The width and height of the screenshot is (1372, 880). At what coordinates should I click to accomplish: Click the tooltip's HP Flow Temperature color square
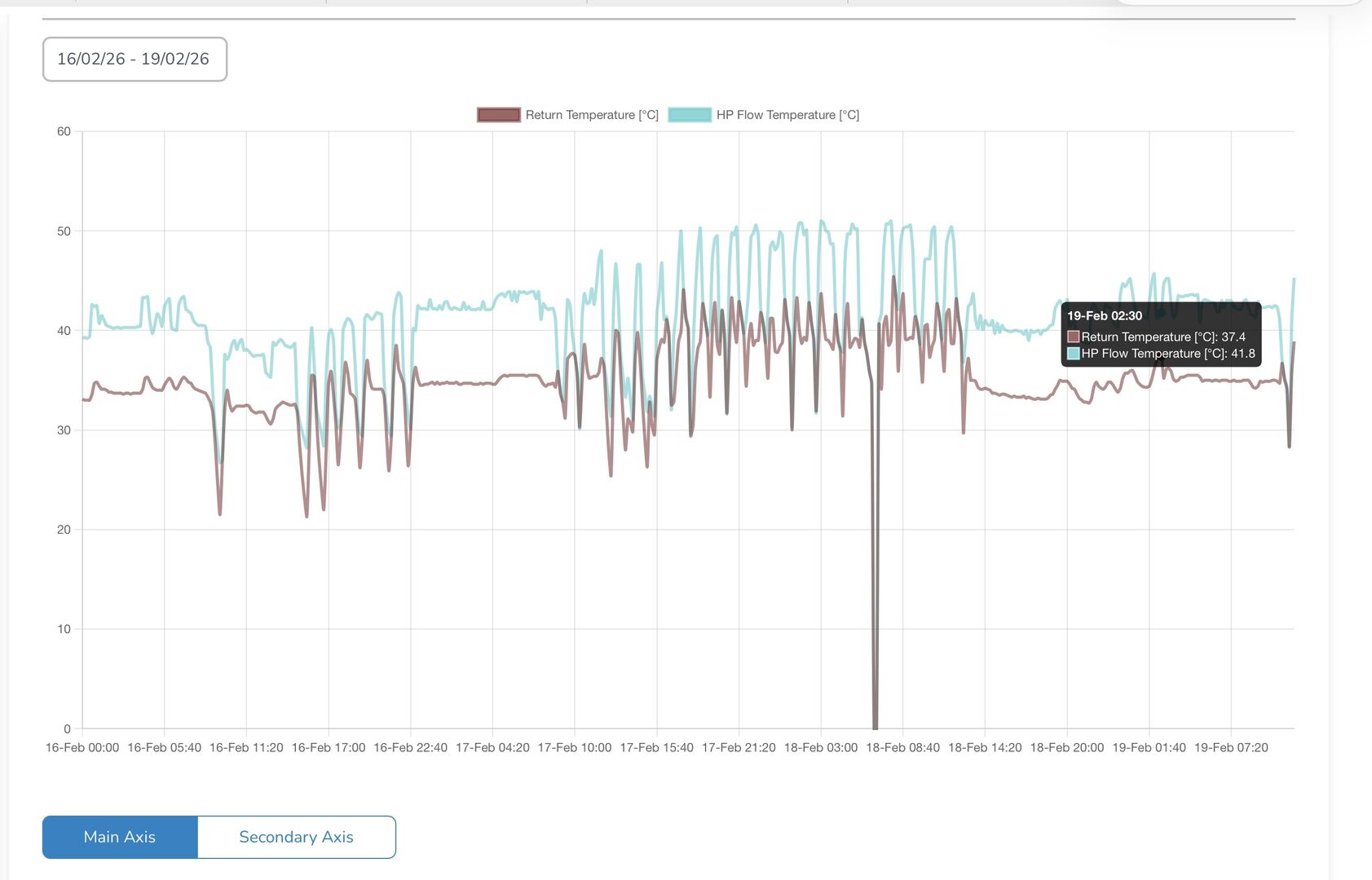tap(1074, 354)
